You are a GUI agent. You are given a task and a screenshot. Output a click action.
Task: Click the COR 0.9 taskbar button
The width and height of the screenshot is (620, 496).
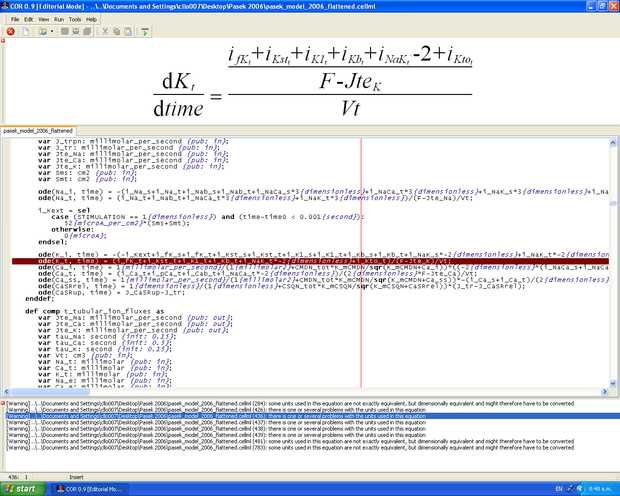(90, 489)
